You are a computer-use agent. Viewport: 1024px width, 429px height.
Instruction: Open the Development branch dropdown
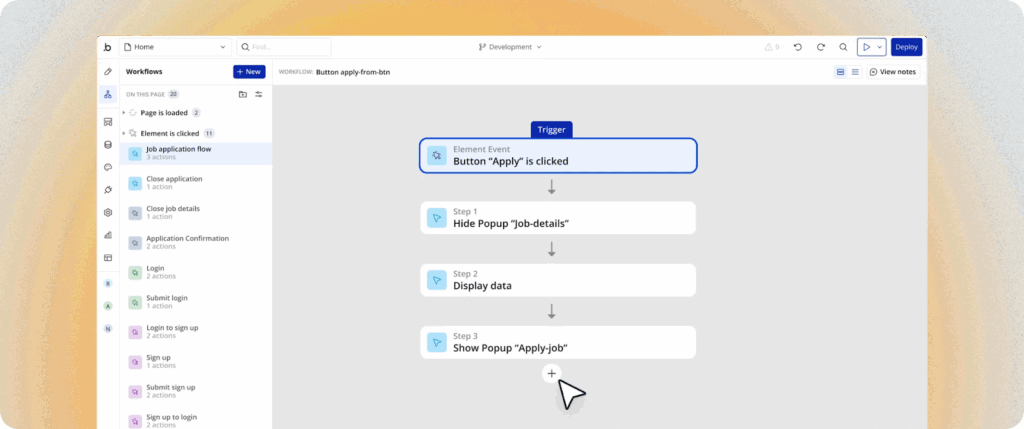coord(510,47)
